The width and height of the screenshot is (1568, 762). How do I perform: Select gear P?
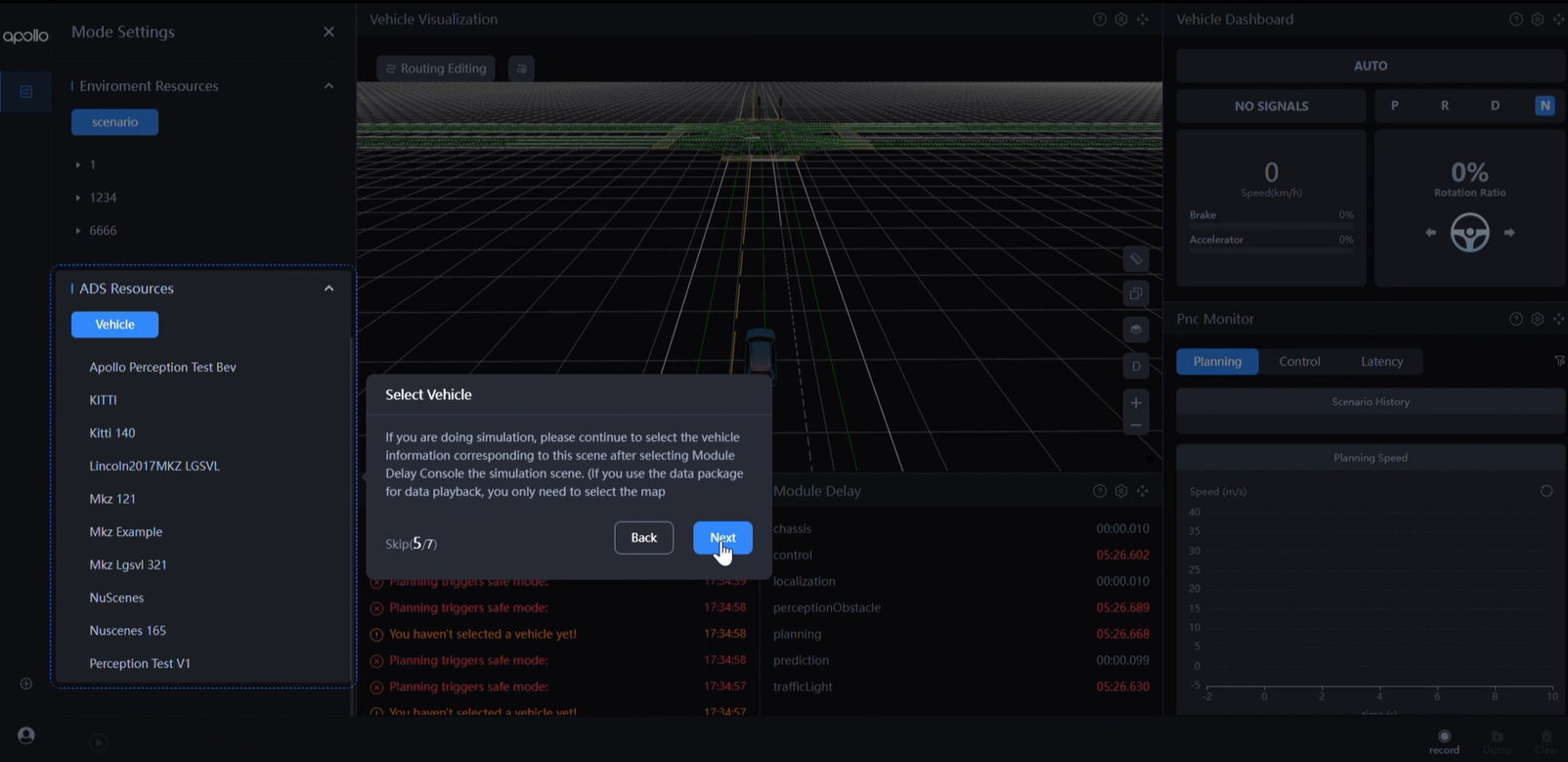(x=1395, y=106)
